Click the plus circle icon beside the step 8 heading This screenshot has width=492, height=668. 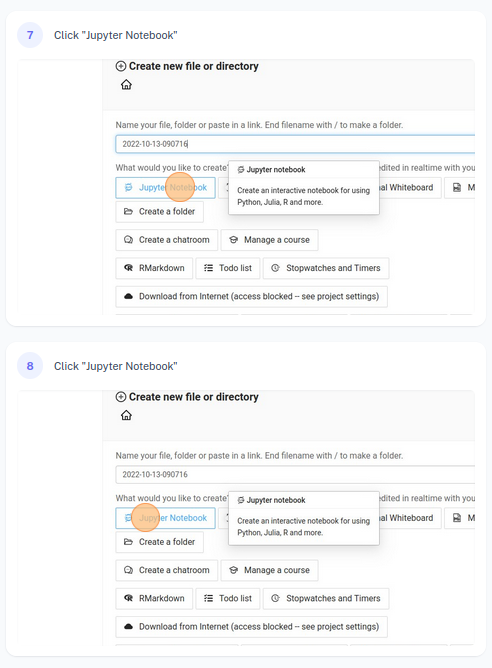(x=121, y=397)
